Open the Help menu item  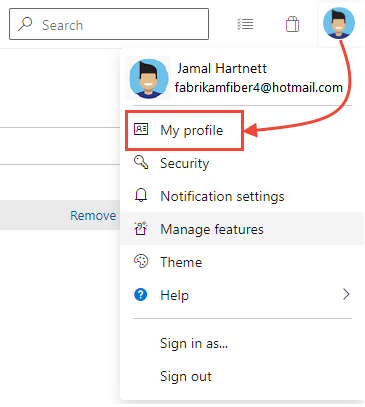pos(242,295)
